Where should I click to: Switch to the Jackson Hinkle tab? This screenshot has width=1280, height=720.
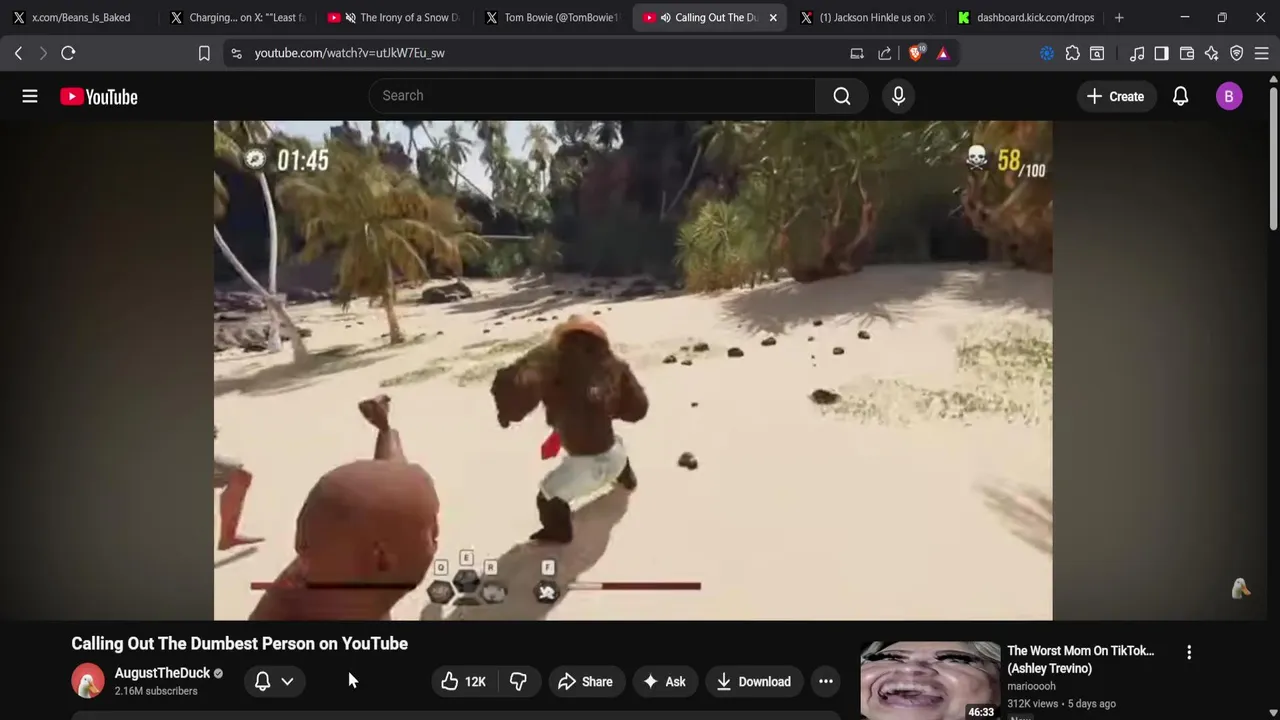pos(868,17)
